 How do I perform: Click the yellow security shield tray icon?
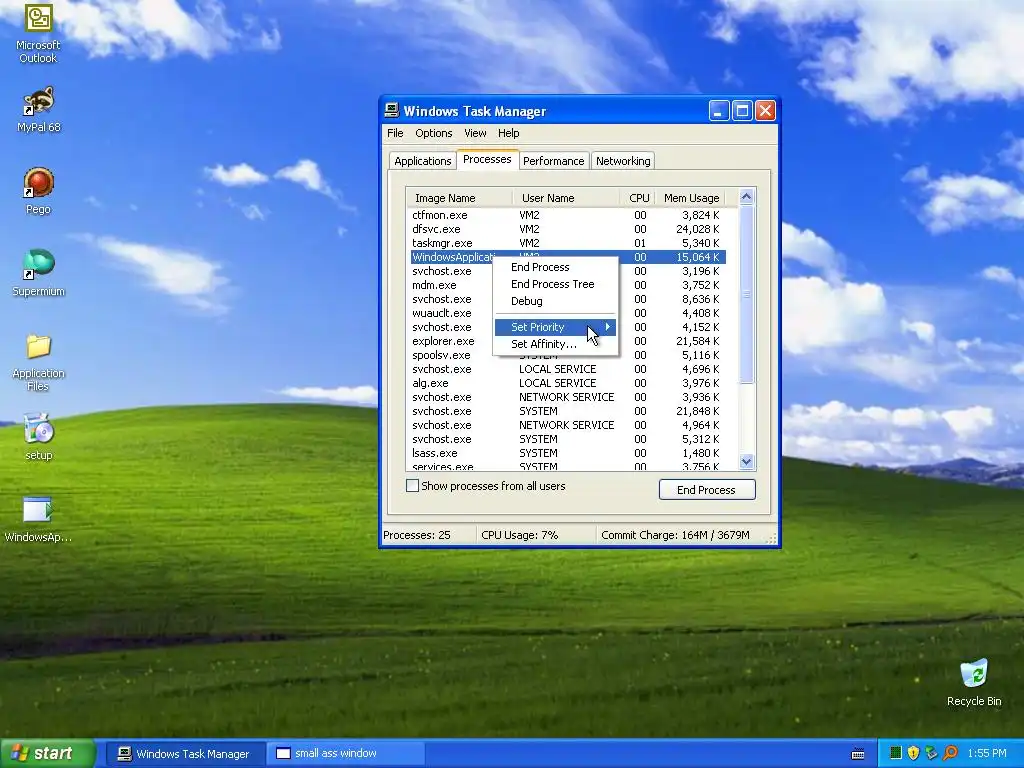(913, 754)
